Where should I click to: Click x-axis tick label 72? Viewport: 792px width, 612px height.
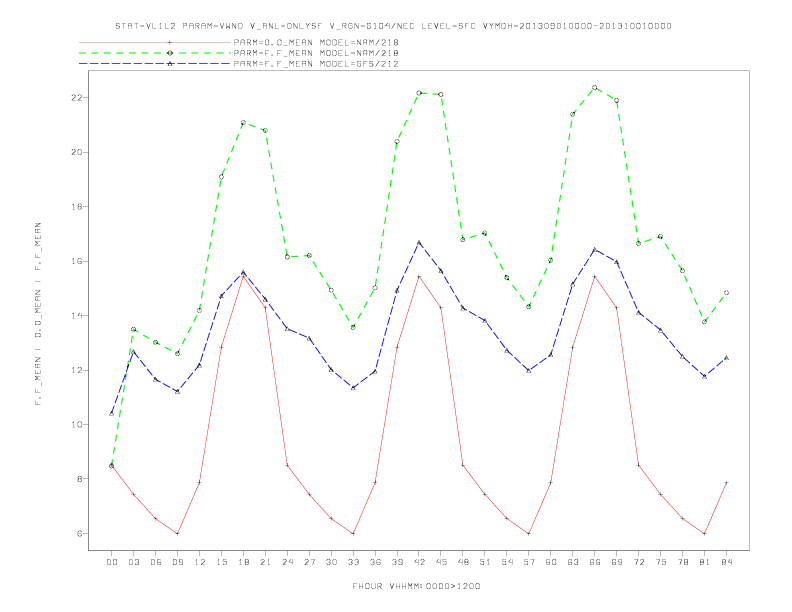coord(639,562)
